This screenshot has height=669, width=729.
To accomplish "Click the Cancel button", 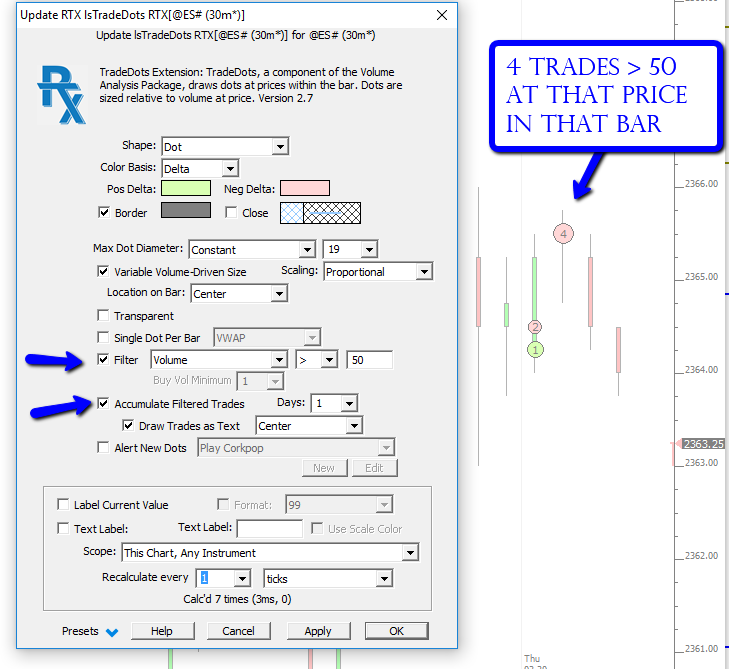I will click(x=239, y=631).
